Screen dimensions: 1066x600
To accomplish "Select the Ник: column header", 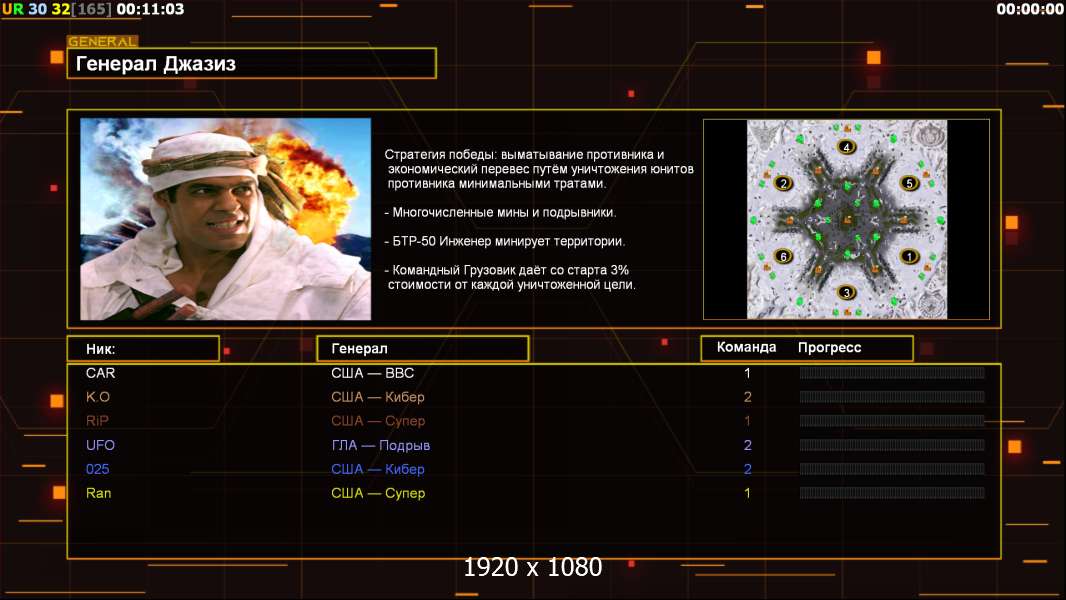I will pyautogui.click(x=142, y=349).
